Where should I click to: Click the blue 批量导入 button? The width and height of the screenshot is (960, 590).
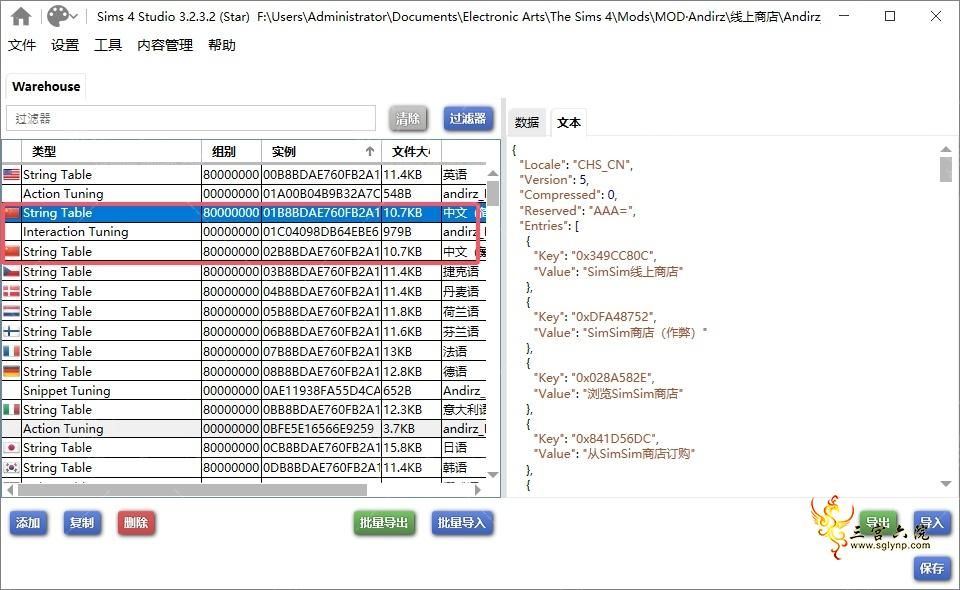[x=462, y=523]
